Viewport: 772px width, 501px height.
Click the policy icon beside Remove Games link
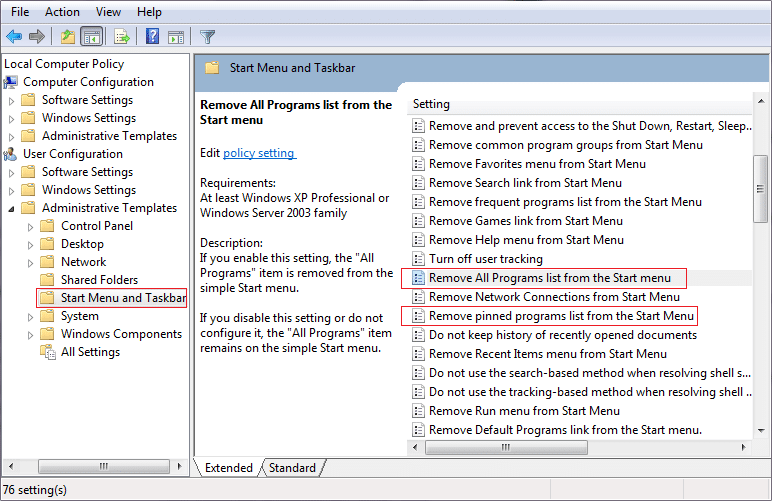[x=418, y=221]
